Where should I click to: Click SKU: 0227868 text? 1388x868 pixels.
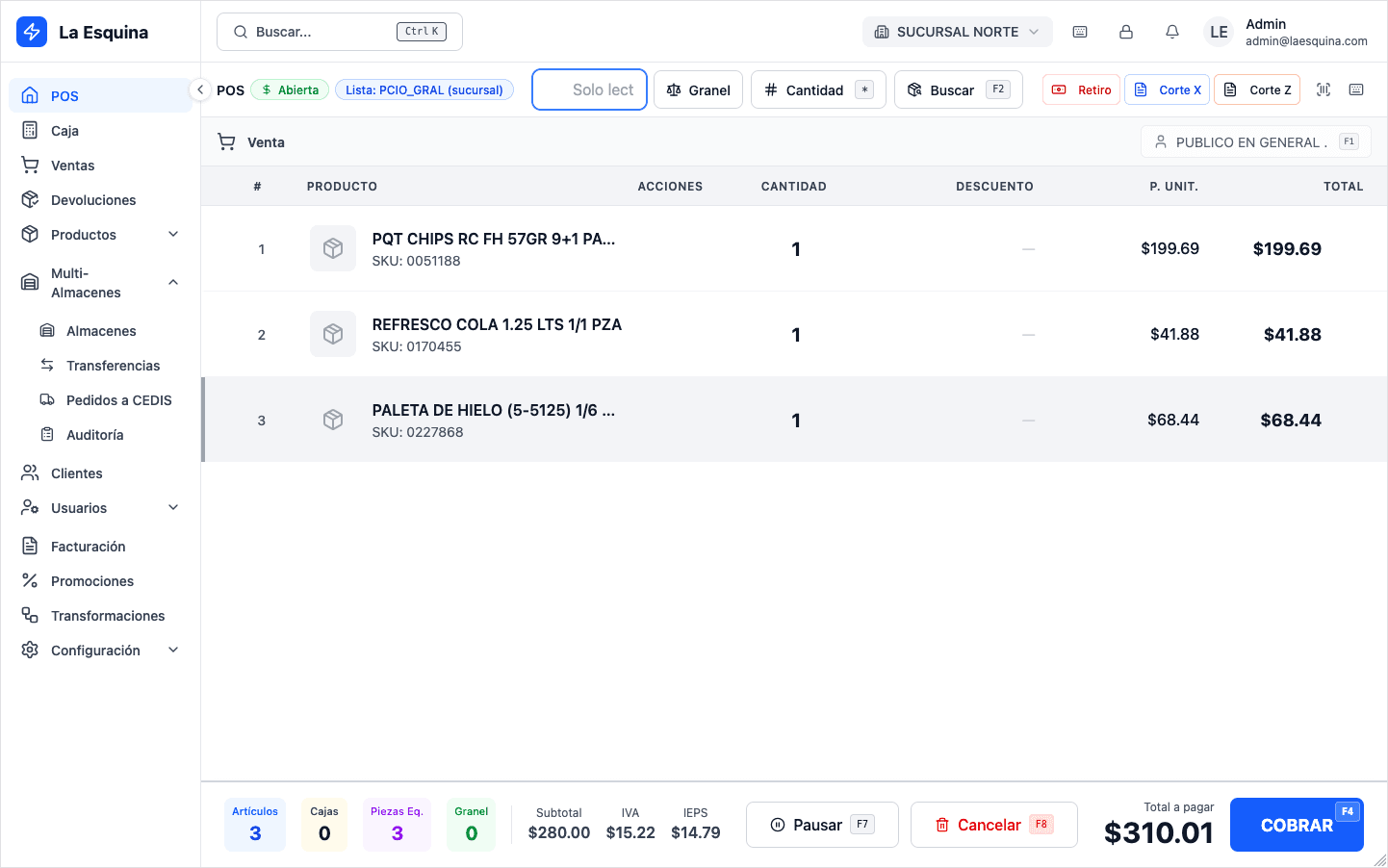click(x=418, y=432)
